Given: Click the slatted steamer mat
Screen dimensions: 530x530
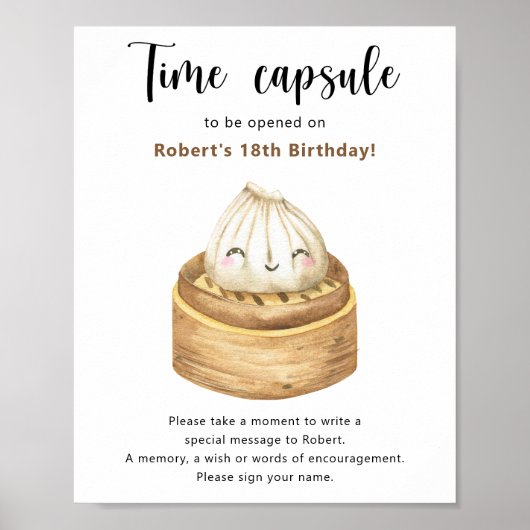Looking at the screenshot, I should click(267, 295).
